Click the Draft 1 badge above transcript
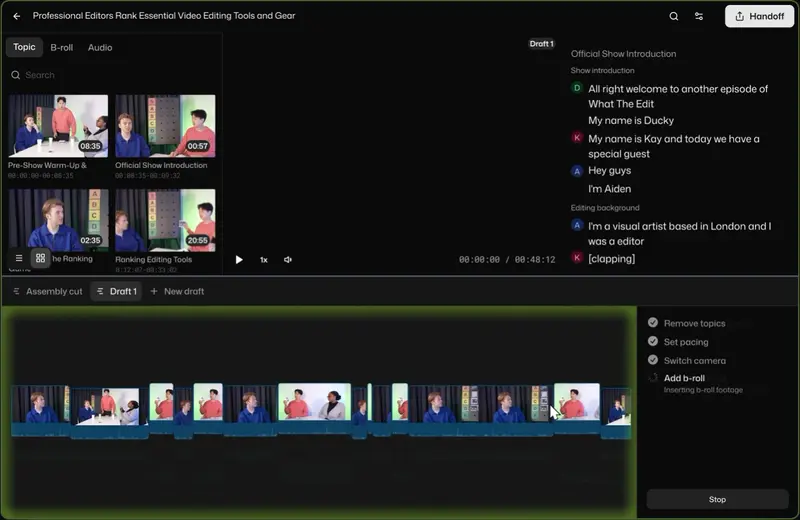The image size is (800, 520). 541,44
